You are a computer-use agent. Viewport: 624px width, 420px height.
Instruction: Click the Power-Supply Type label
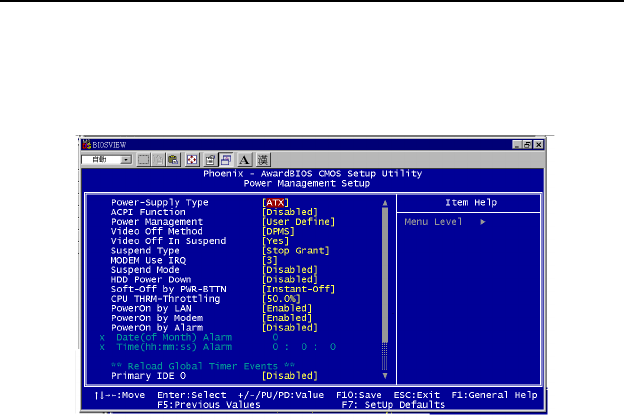click(160, 202)
